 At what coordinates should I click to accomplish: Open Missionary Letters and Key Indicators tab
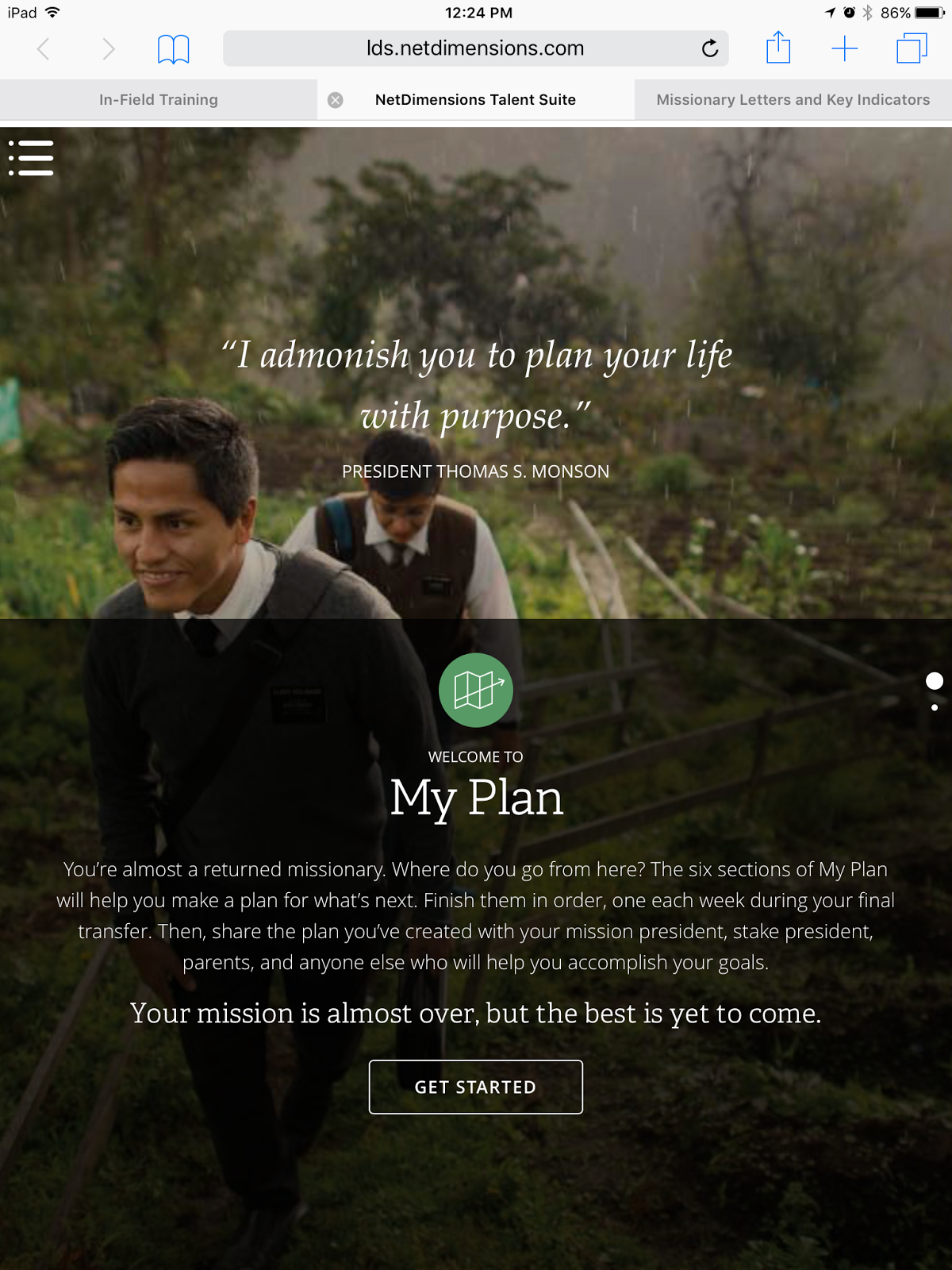pos(793,100)
